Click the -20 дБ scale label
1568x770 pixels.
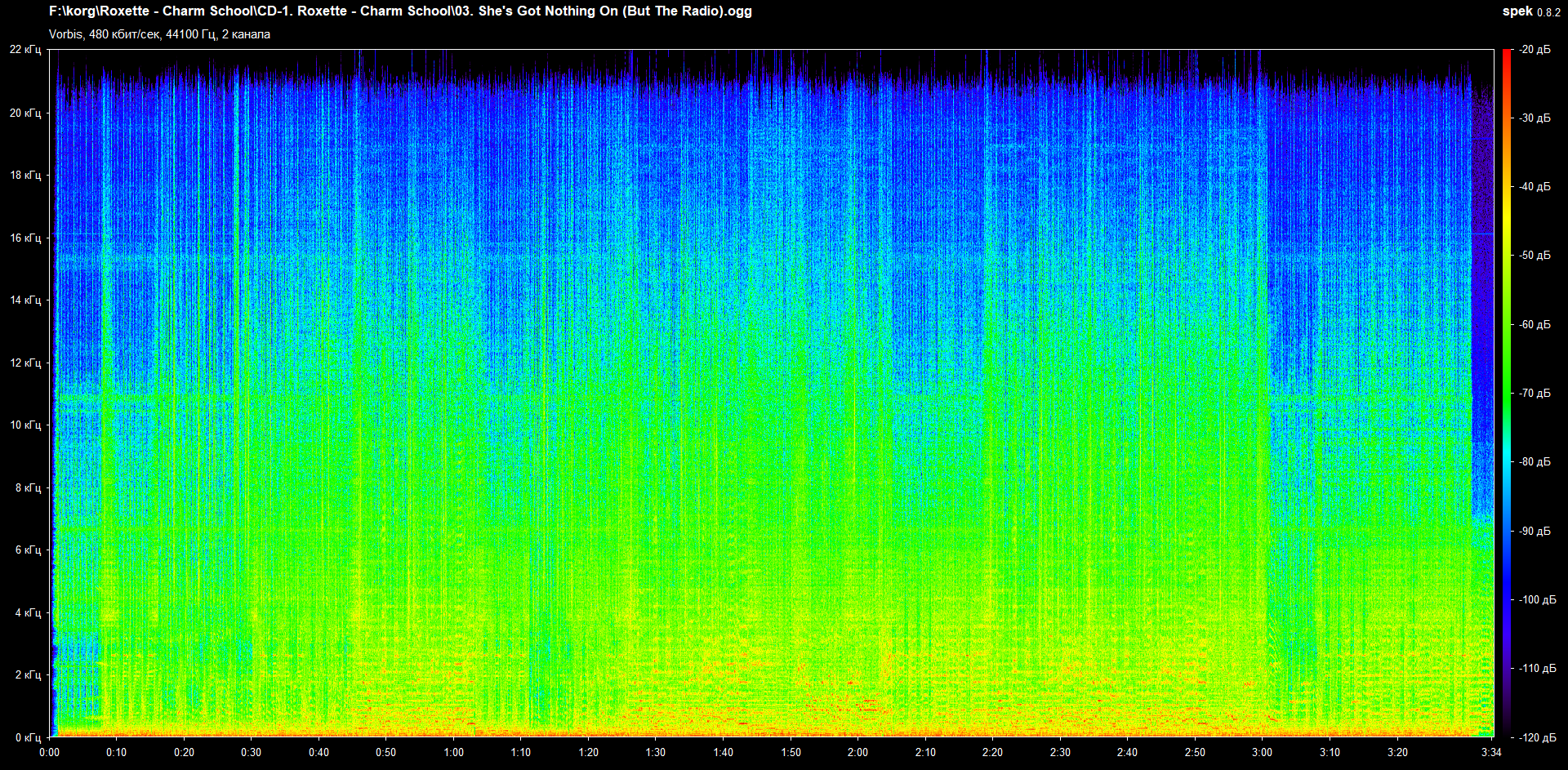pos(1535,50)
